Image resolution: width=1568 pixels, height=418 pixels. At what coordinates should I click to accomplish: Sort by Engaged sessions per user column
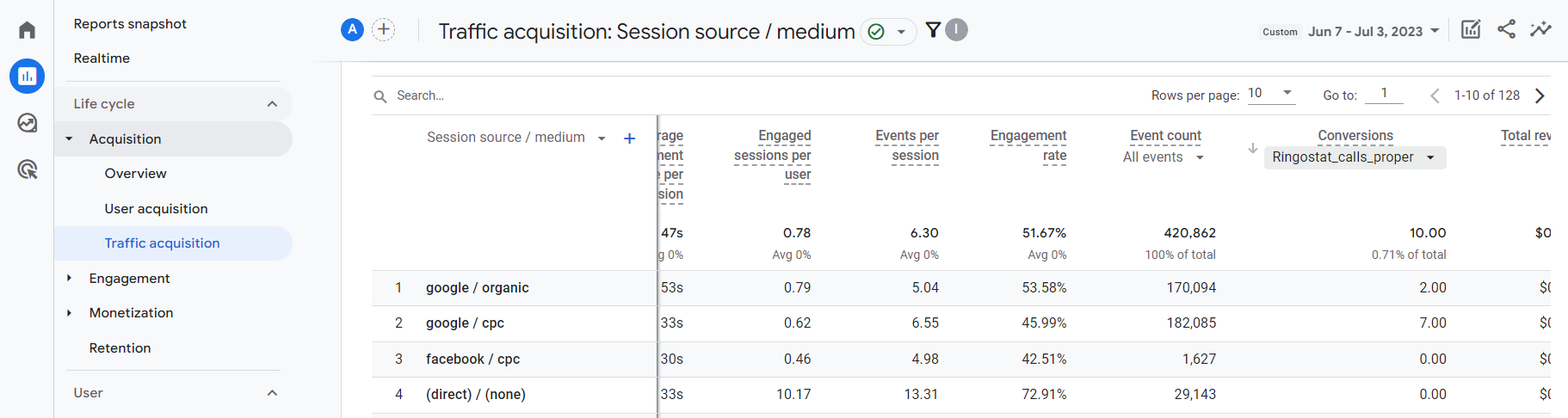coord(772,155)
